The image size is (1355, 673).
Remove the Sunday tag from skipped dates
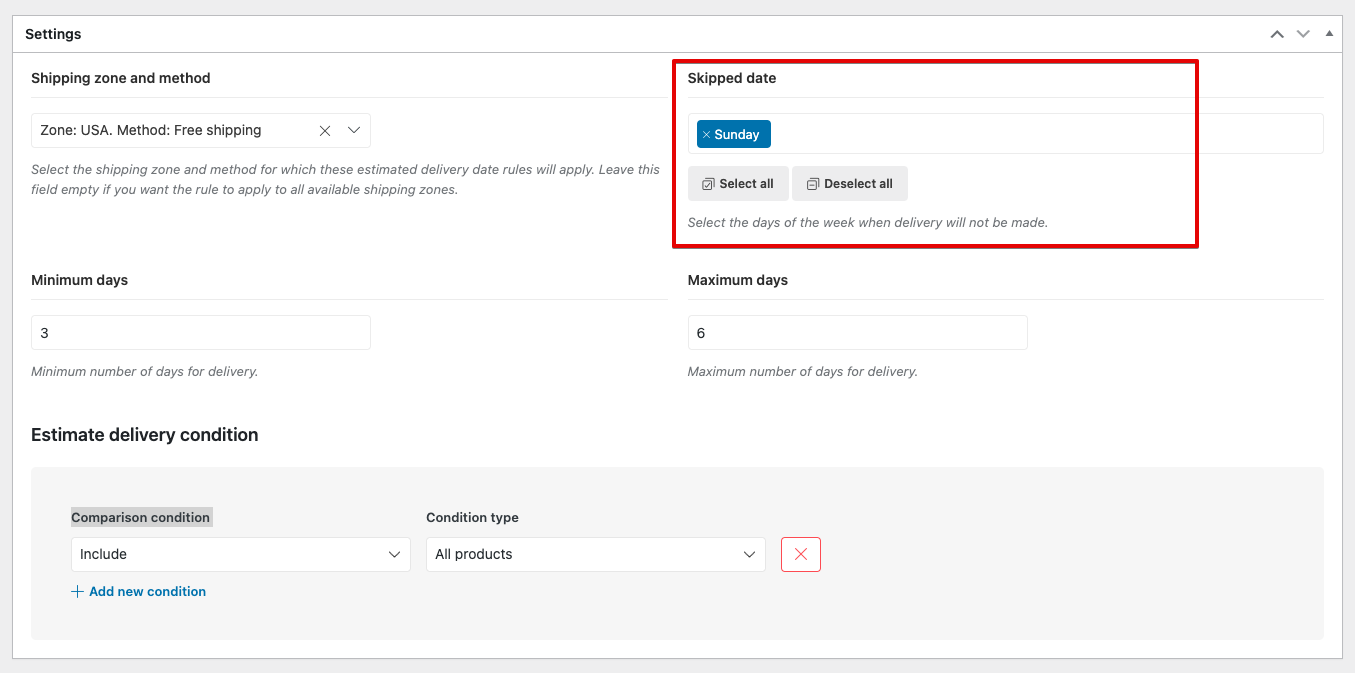tap(706, 135)
